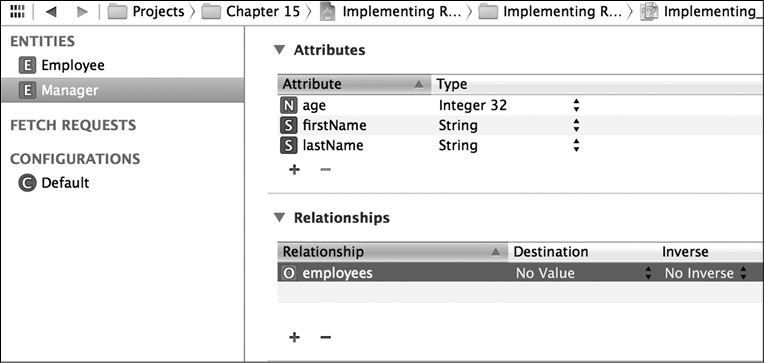Open the No Inverse dropdown
Image resolution: width=764 pixels, height=363 pixels.
(706, 273)
